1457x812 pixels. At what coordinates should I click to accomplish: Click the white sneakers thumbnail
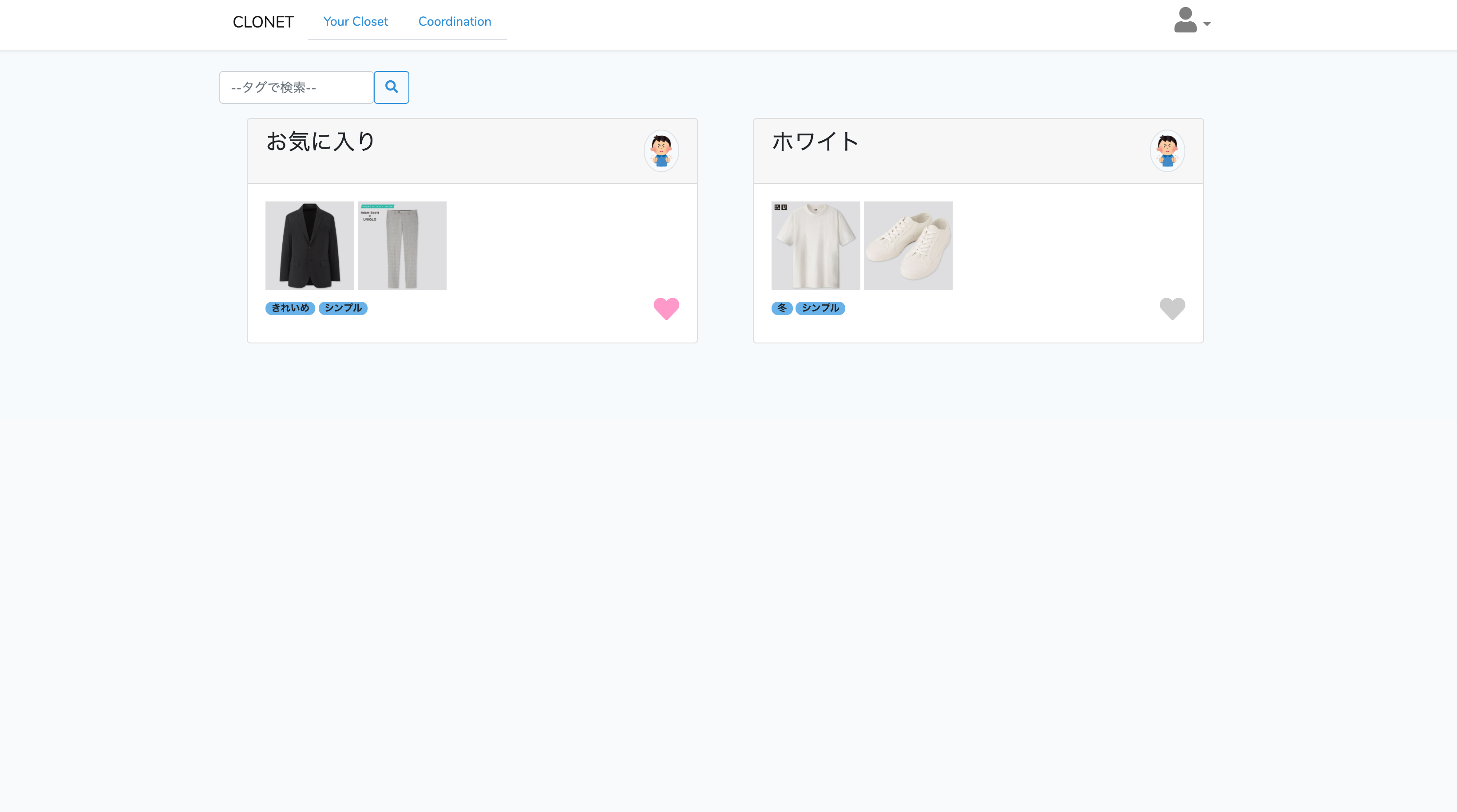point(907,245)
